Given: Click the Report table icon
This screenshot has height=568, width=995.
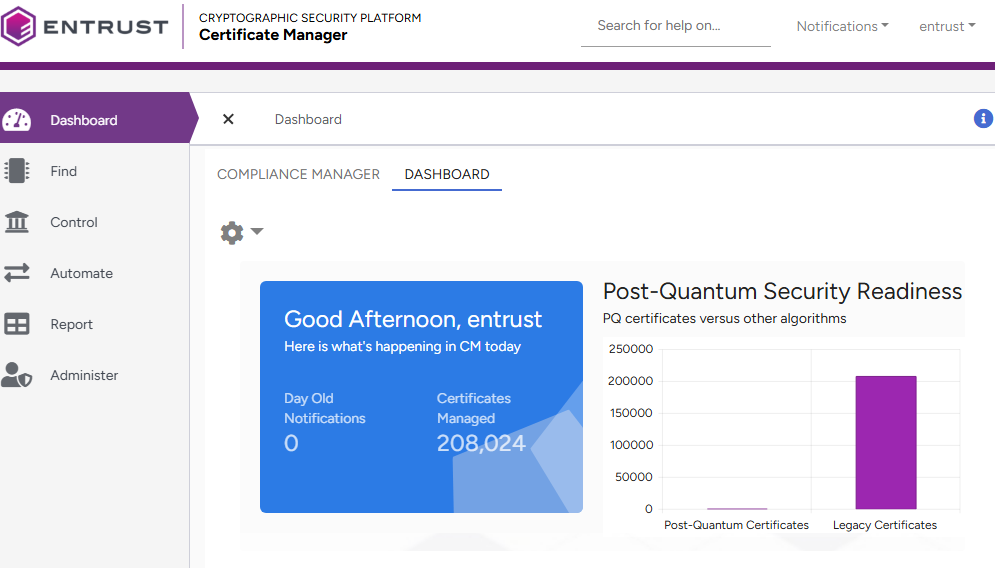Looking at the screenshot, I should [17, 324].
